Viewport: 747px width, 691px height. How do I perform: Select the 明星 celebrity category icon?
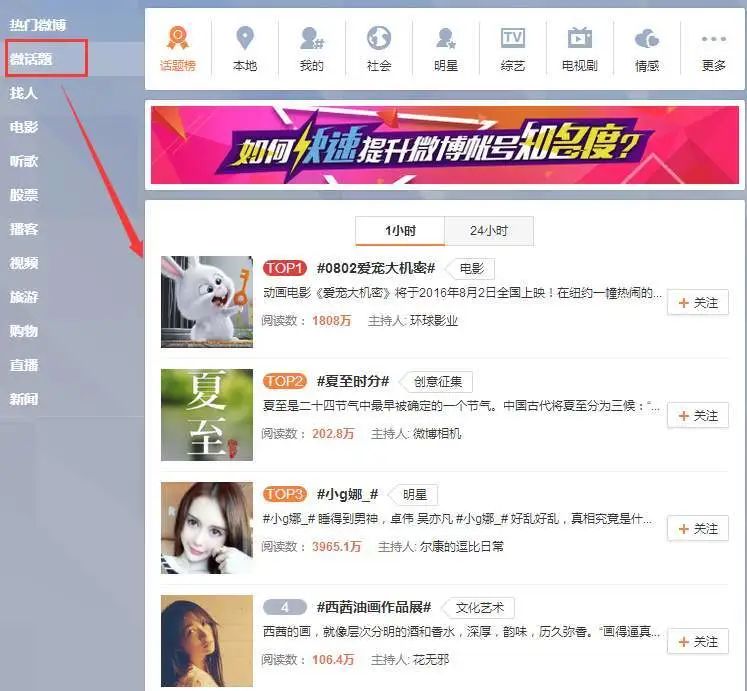coord(446,40)
